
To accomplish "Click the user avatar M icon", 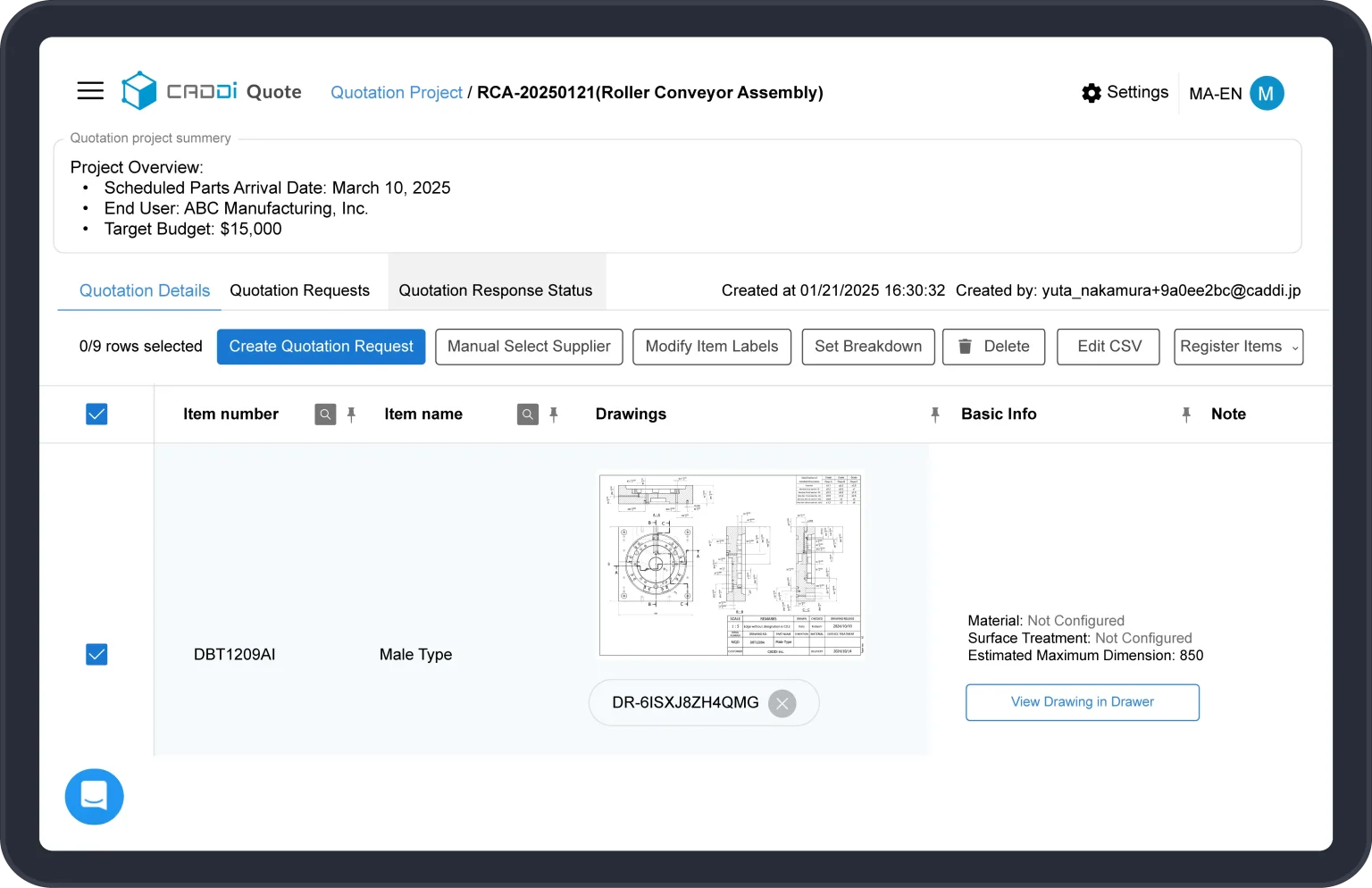I will (1266, 93).
